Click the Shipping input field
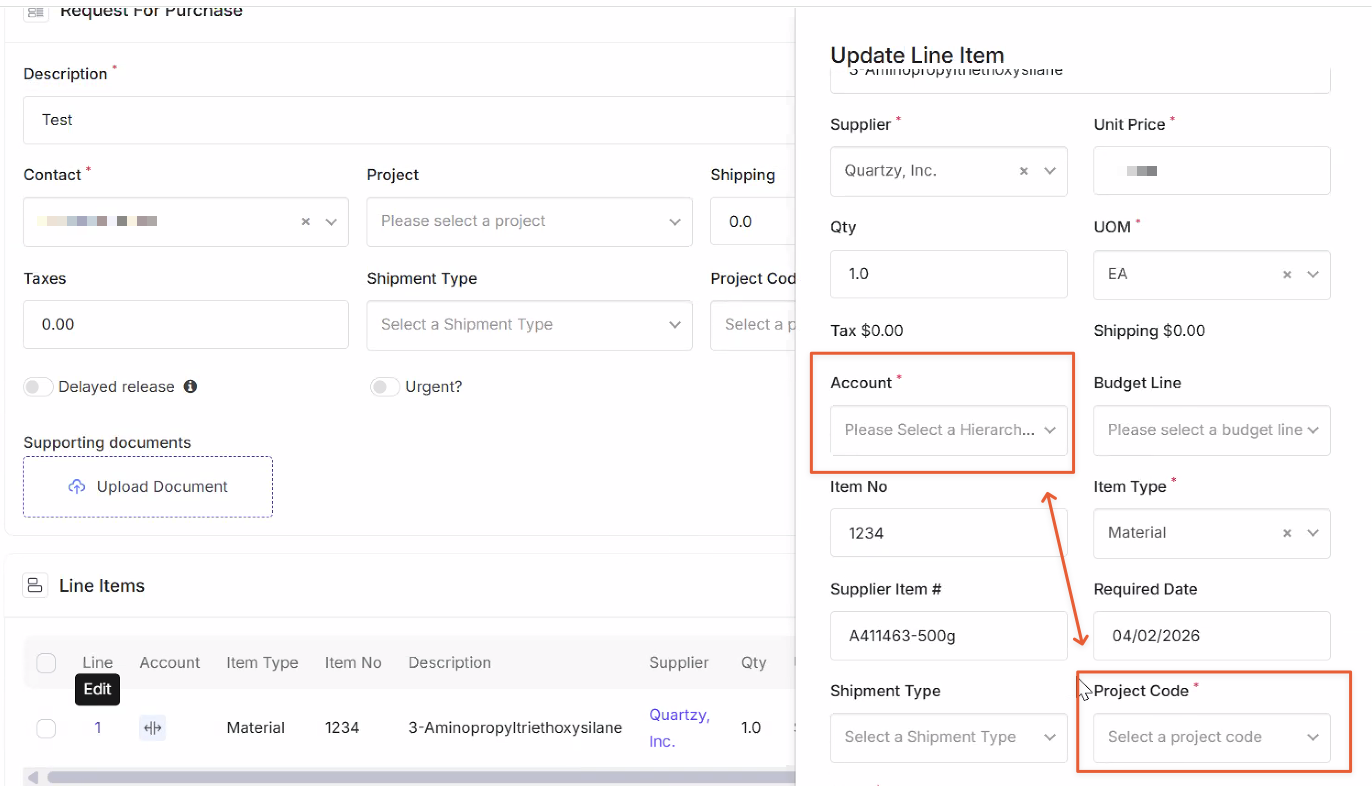 pos(753,222)
